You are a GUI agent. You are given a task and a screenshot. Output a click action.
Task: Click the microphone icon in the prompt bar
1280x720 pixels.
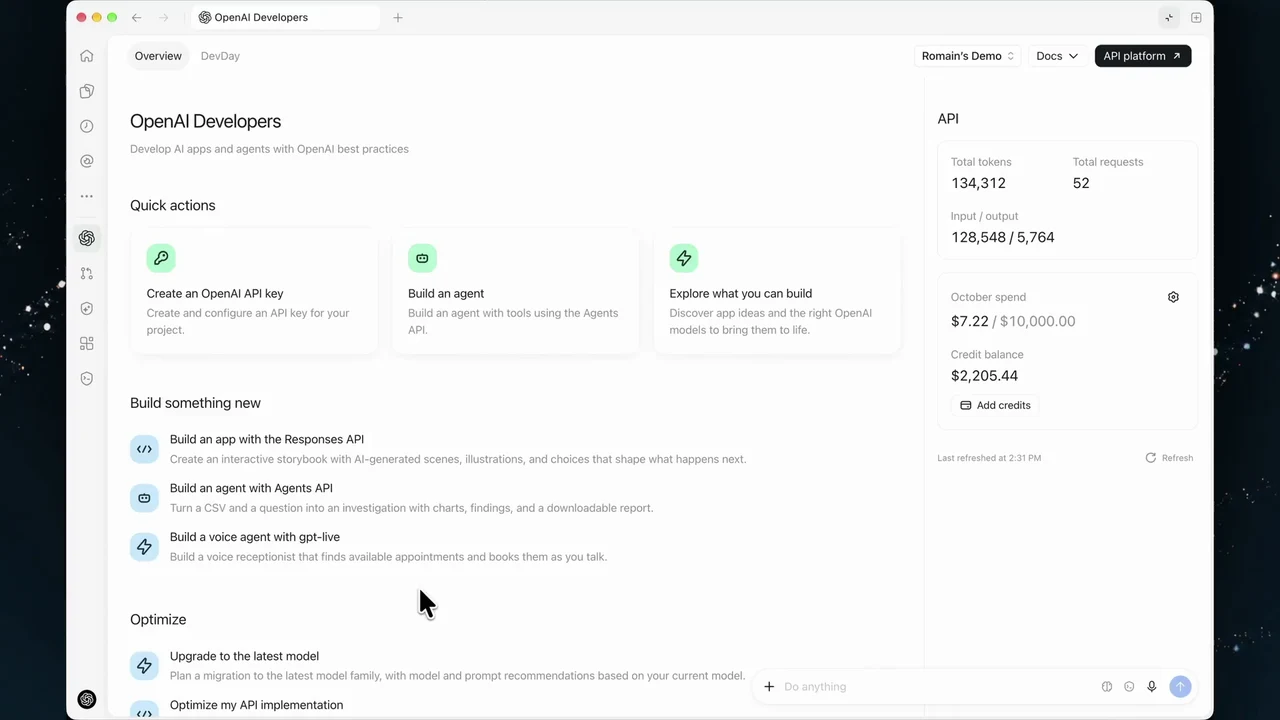1152,687
